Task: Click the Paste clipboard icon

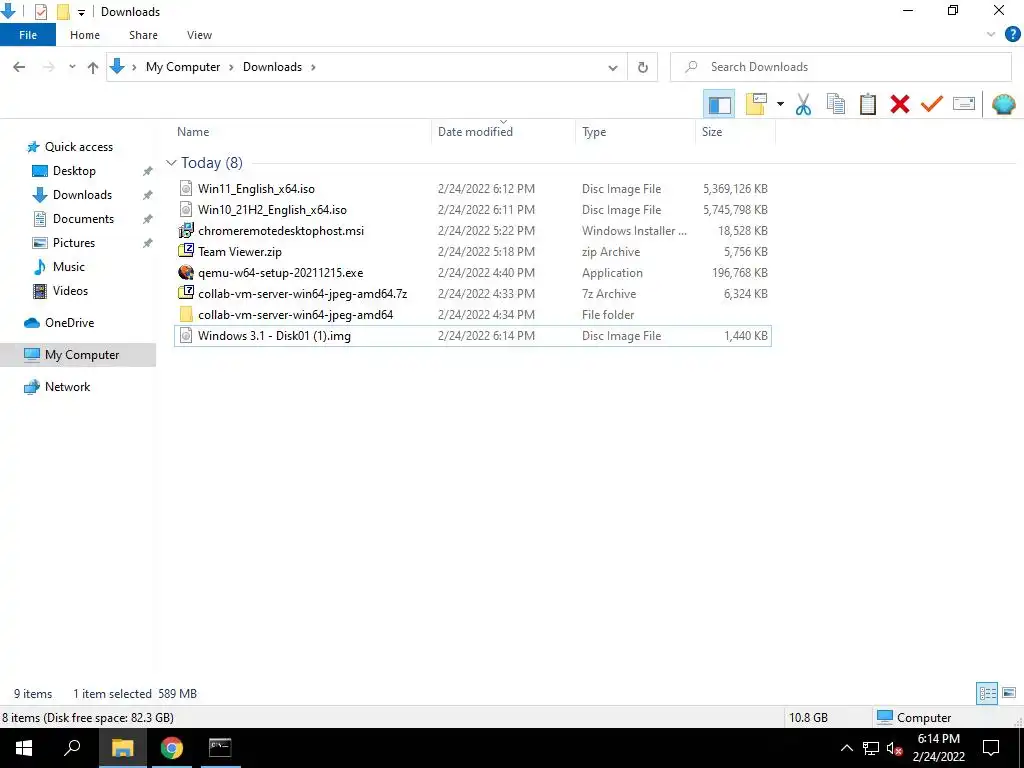Action: tap(867, 104)
